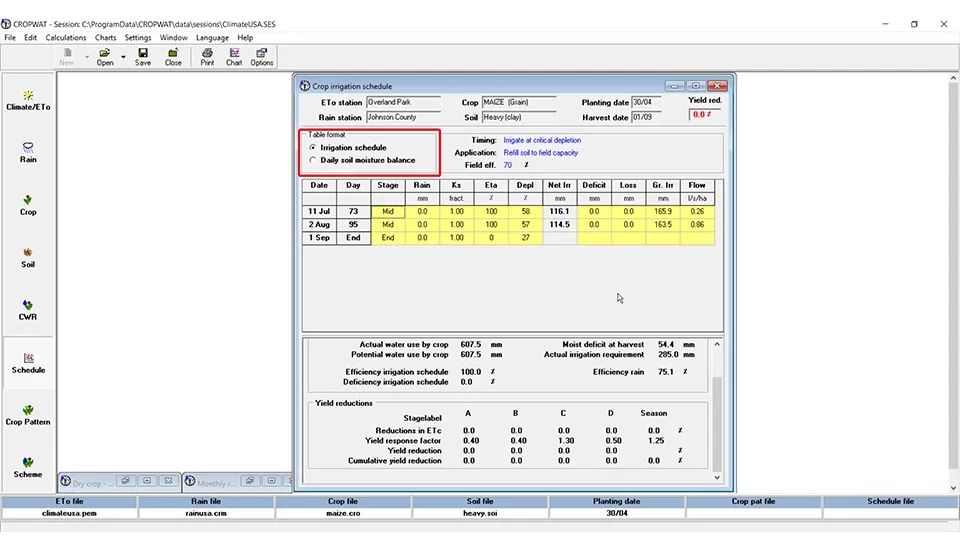Open the CWR module

click(28, 310)
